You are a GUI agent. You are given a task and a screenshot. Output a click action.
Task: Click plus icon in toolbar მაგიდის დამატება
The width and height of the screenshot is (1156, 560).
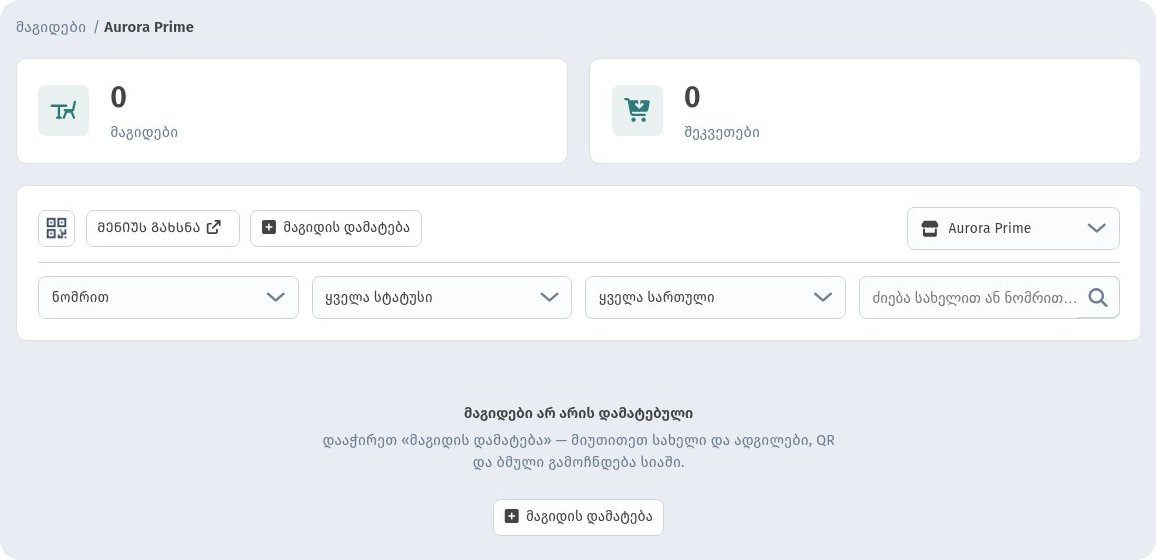[x=269, y=228]
